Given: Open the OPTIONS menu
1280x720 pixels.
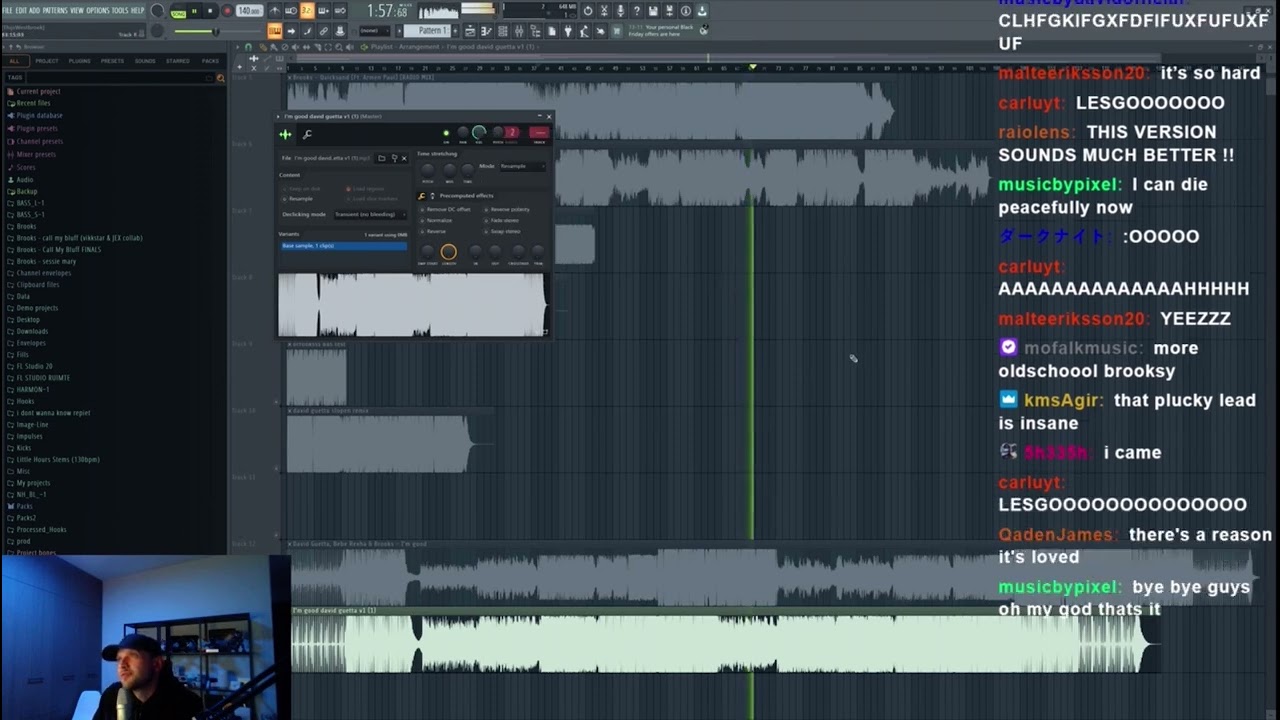Looking at the screenshot, I should [98, 10].
